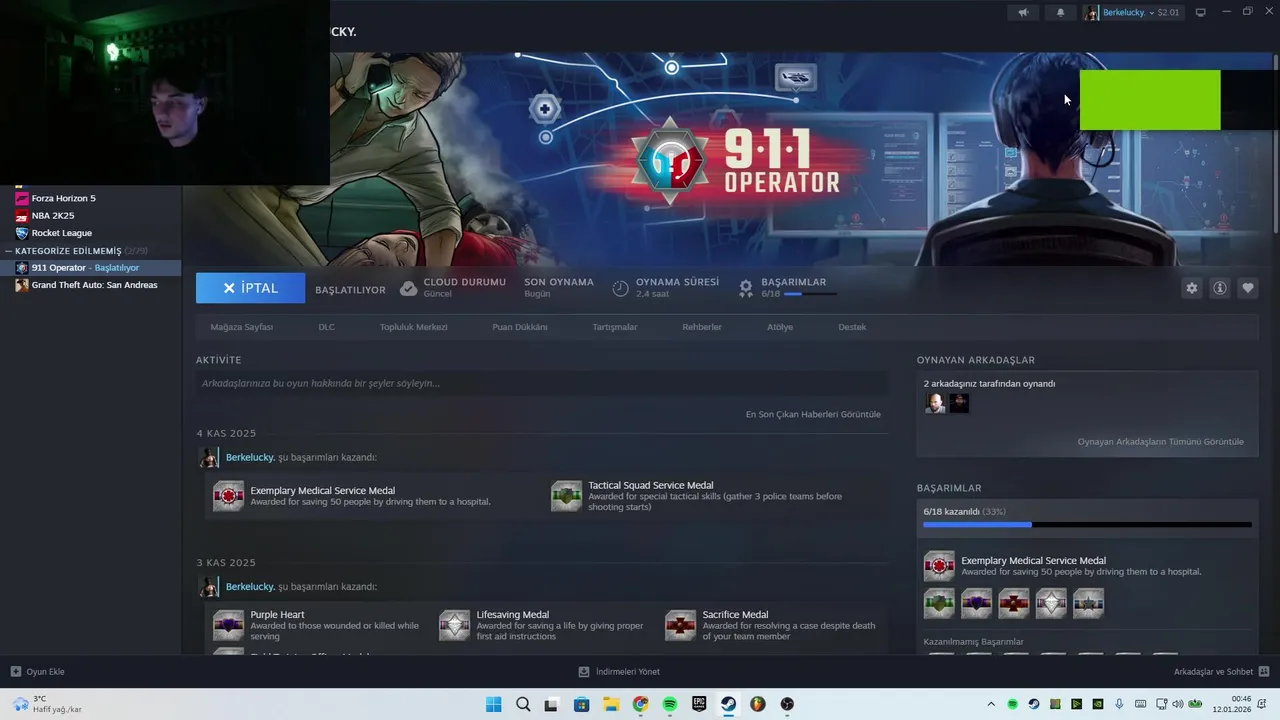Click SON OYNAMA Bugün stat

coord(559,288)
